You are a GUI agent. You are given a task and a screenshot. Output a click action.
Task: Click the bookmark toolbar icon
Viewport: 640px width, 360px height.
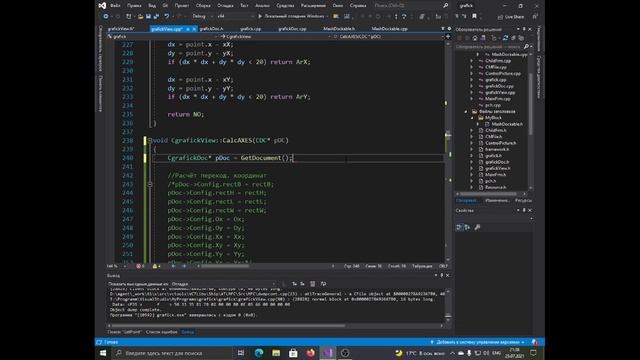[x=474, y=16]
